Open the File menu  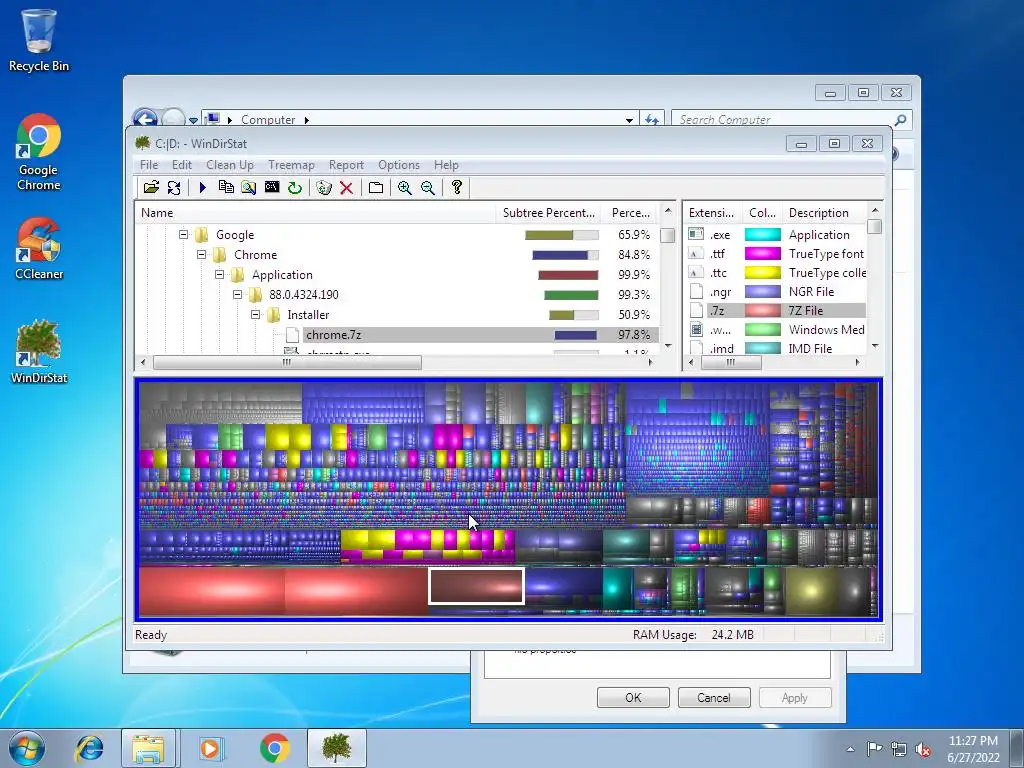click(149, 165)
